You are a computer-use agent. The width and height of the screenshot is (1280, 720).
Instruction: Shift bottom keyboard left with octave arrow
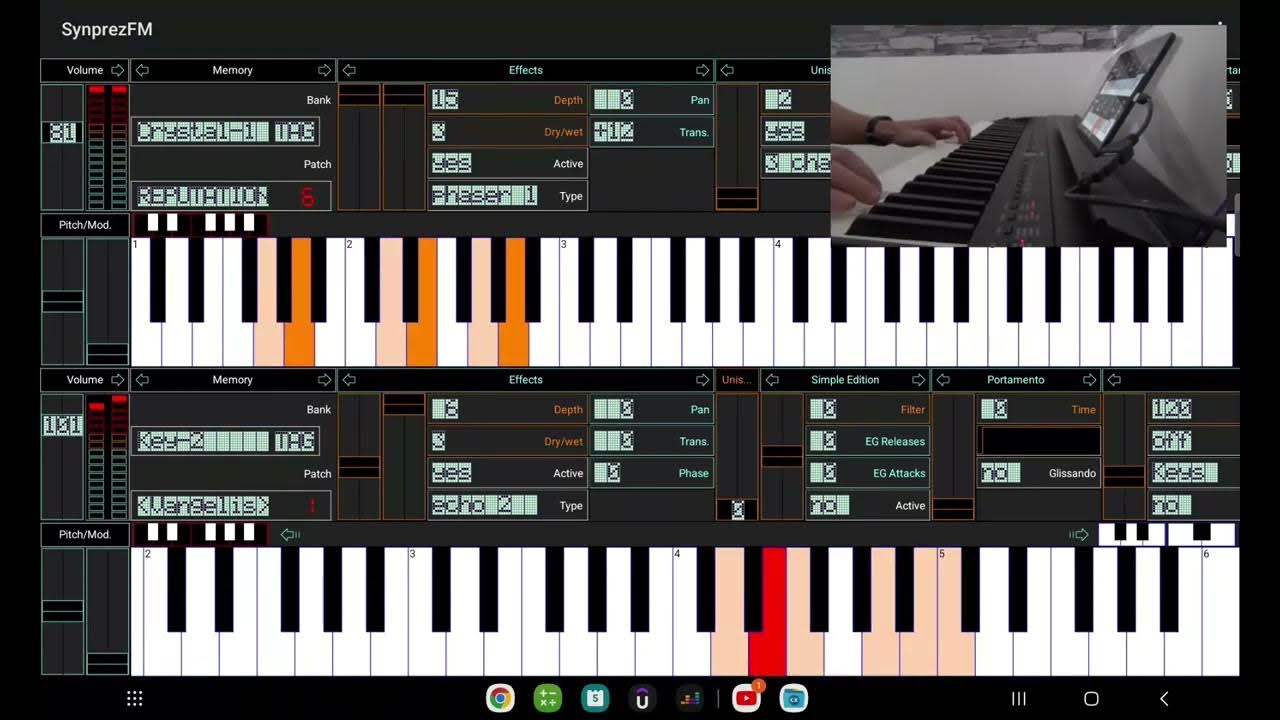tap(290, 535)
